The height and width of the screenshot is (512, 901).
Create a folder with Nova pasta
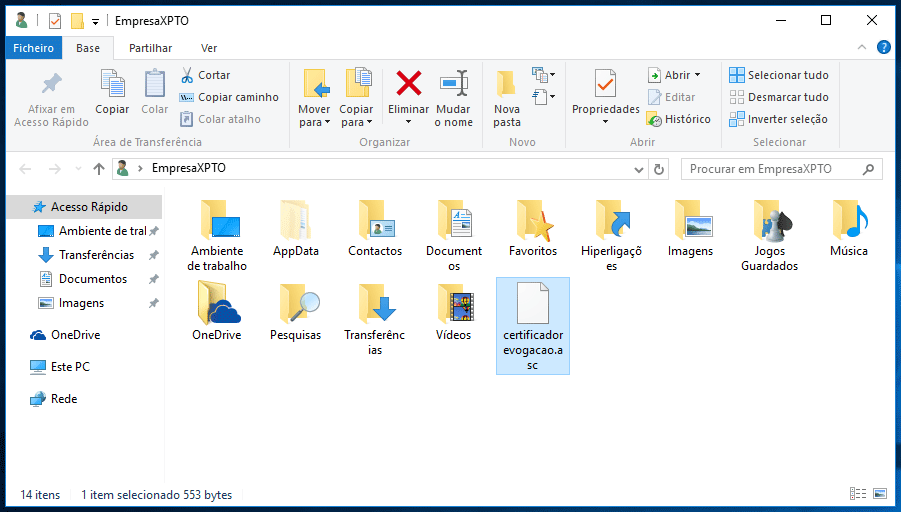[x=507, y=98]
